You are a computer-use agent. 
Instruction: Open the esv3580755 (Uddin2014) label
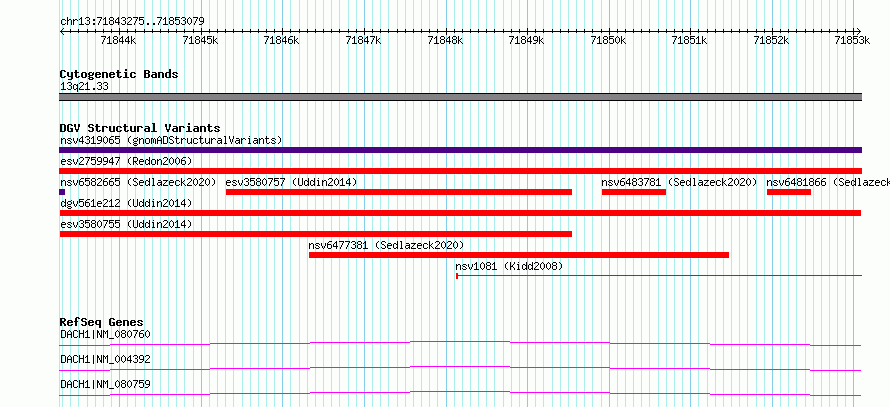click(126, 224)
